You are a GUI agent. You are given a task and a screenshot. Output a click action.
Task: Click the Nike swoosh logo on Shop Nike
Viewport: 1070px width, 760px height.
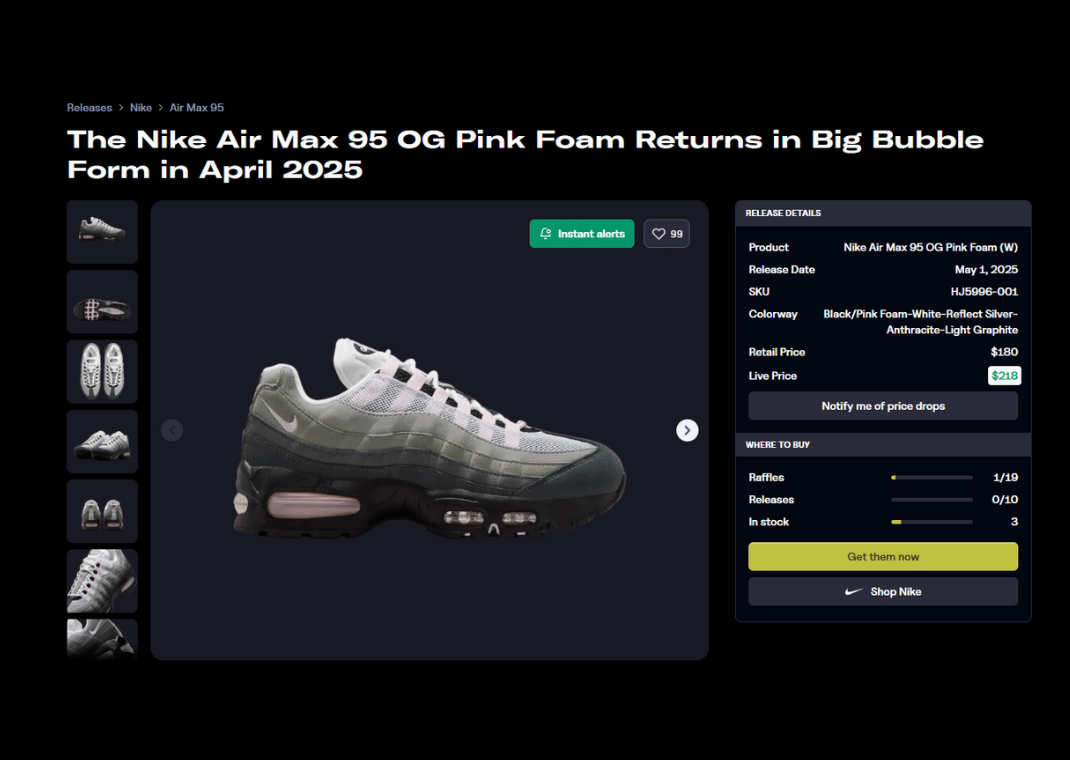tap(854, 591)
